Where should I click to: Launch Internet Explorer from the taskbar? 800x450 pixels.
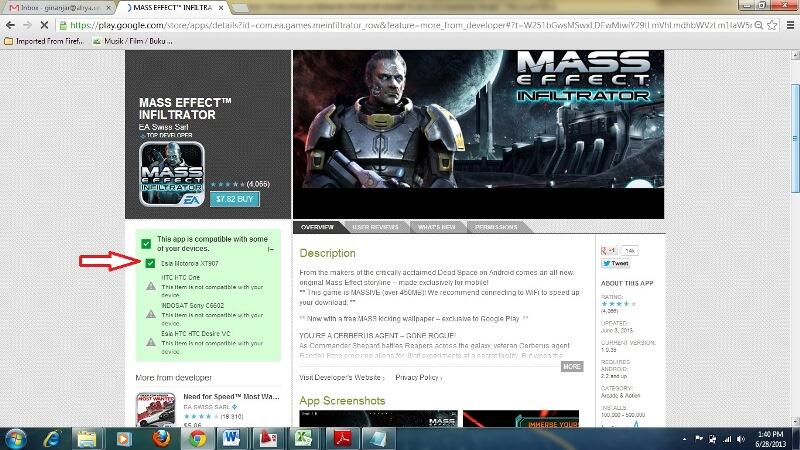tap(53, 439)
